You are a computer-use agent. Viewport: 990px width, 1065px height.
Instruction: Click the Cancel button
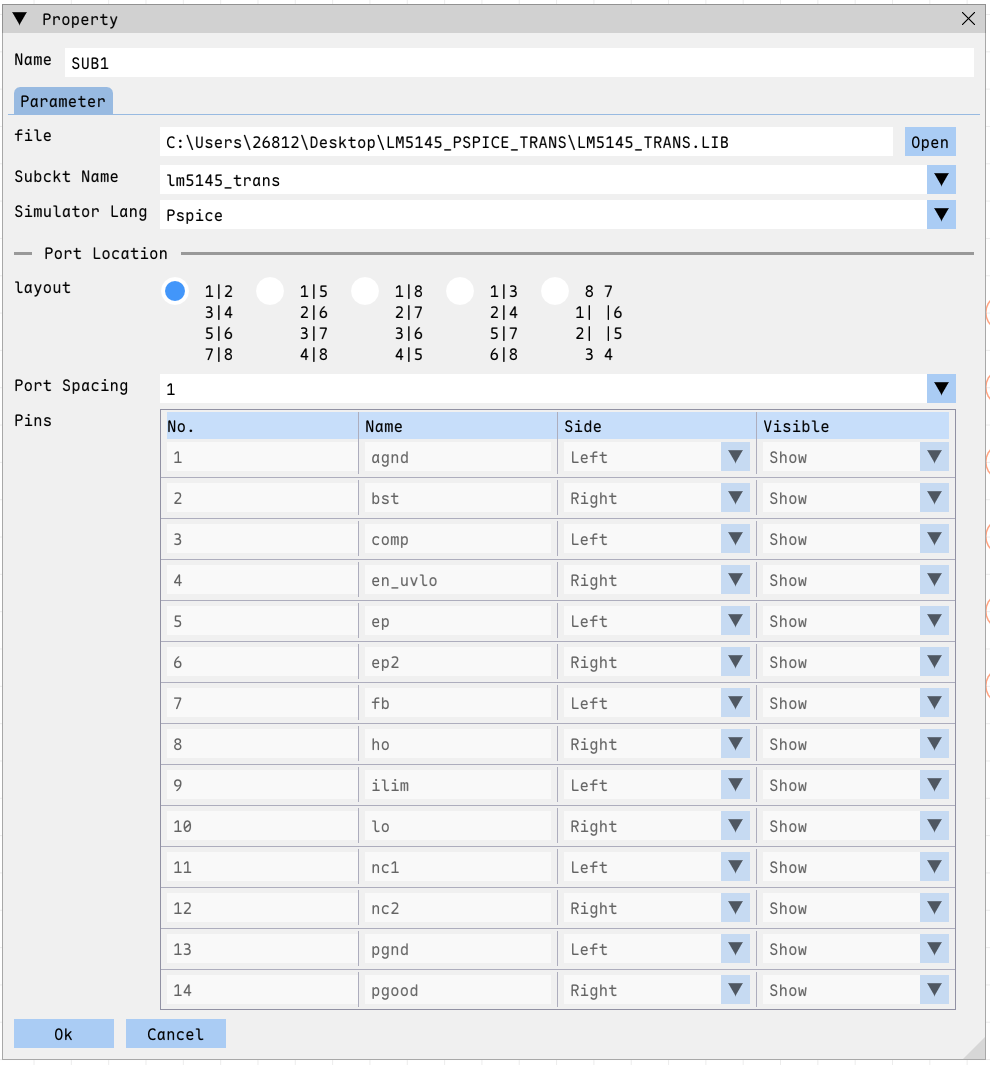(175, 1034)
